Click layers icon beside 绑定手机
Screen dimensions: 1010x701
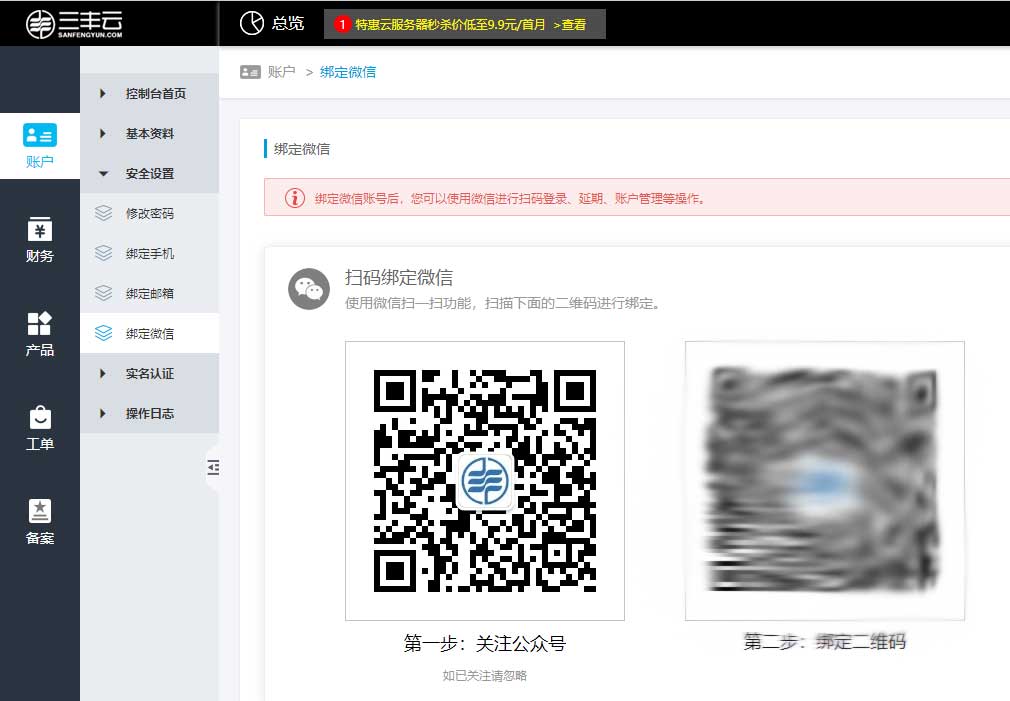(x=104, y=253)
